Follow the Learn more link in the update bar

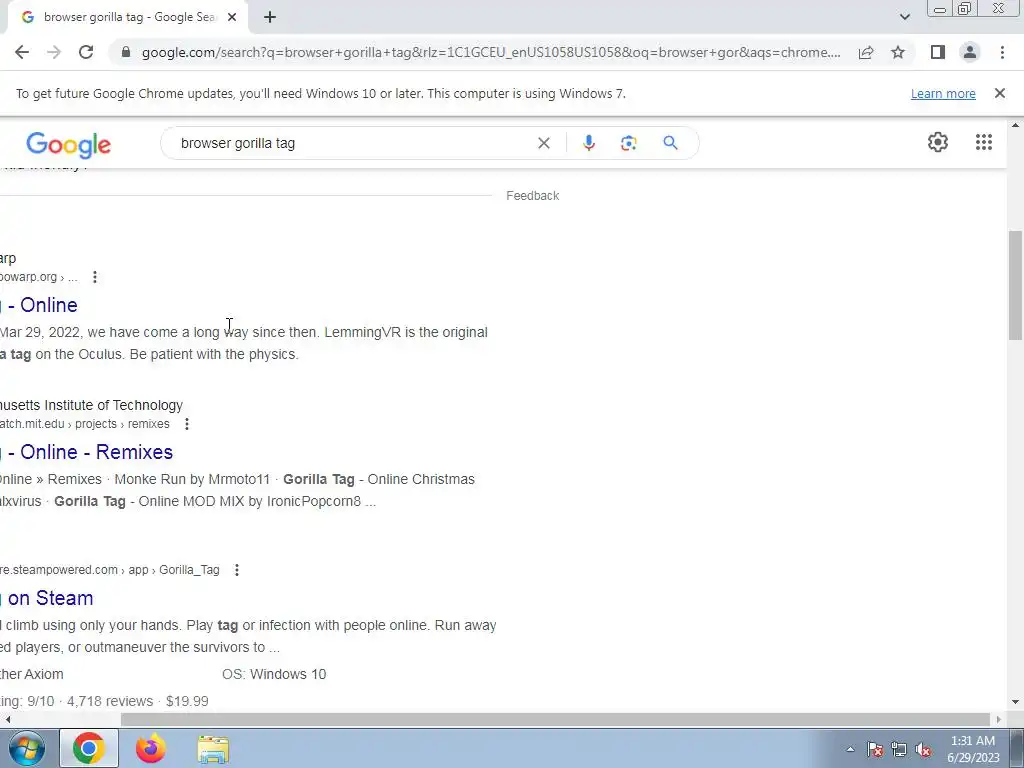click(943, 93)
